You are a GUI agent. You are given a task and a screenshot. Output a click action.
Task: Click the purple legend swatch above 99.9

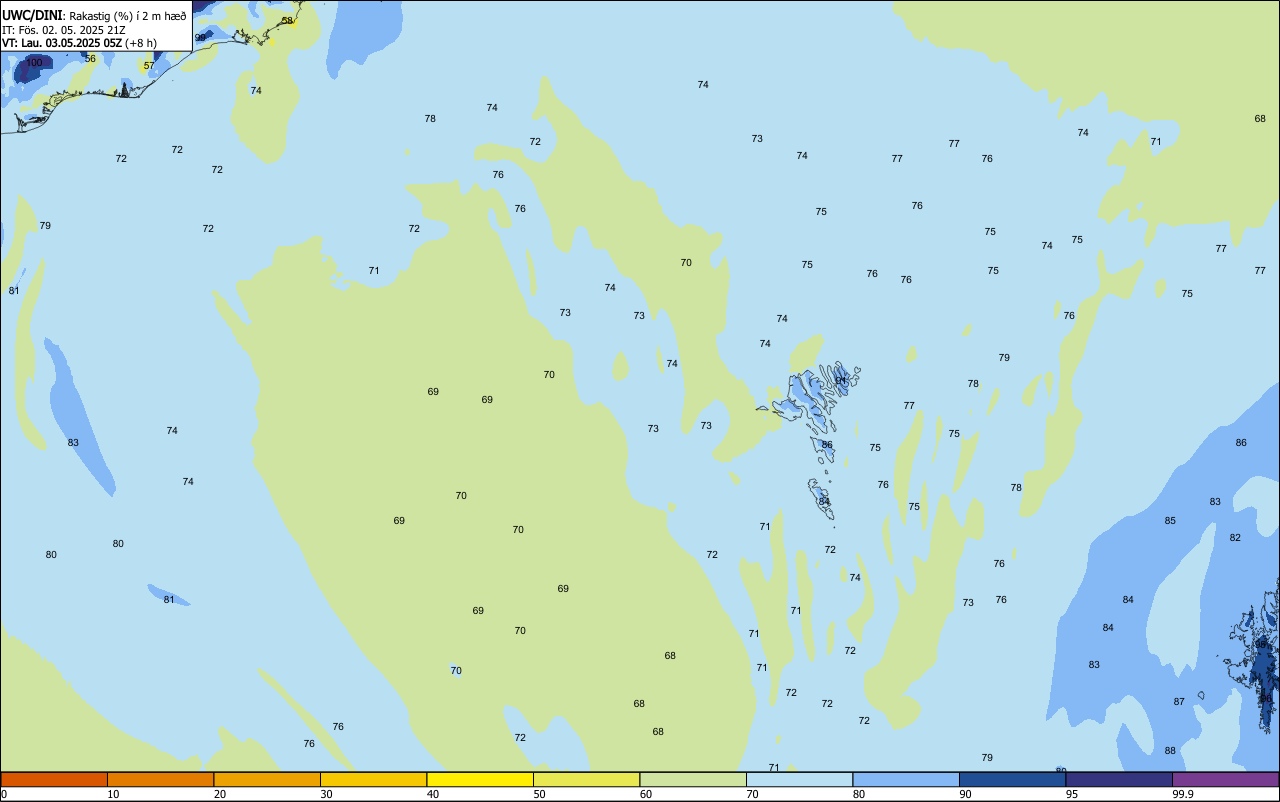pyautogui.click(x=1225, y=779)
